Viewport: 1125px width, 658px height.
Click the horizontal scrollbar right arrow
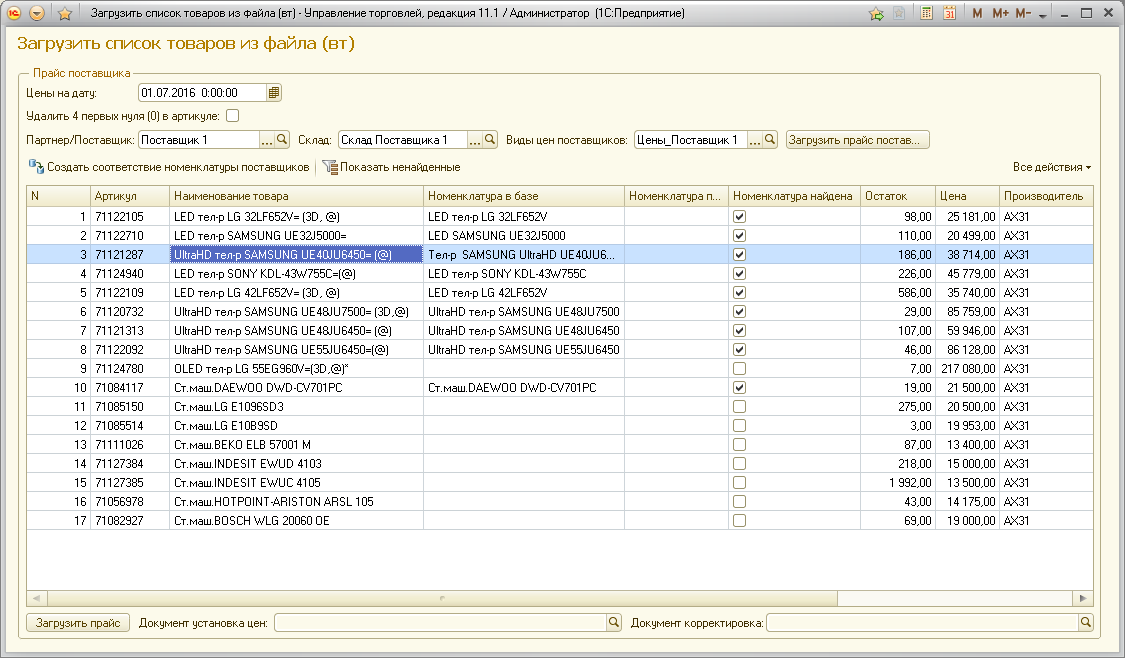point(1083,598)
